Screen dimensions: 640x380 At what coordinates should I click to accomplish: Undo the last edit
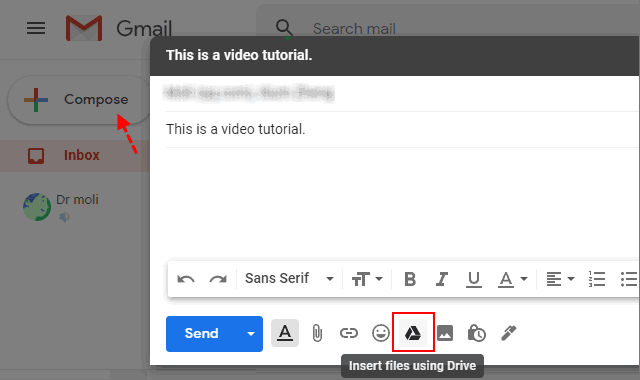pos(186,279)
